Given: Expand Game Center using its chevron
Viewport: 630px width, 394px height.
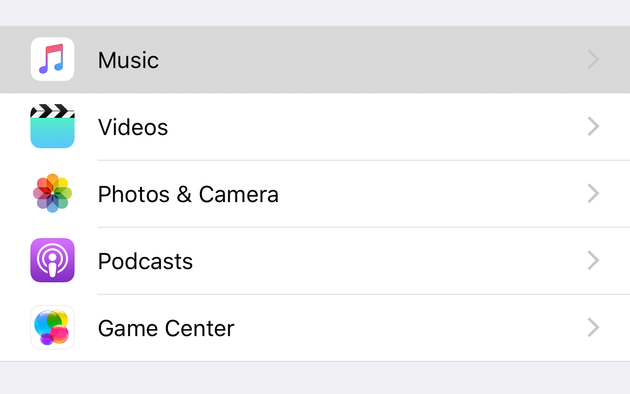Looking at the screenshot, I should [593, 327].
